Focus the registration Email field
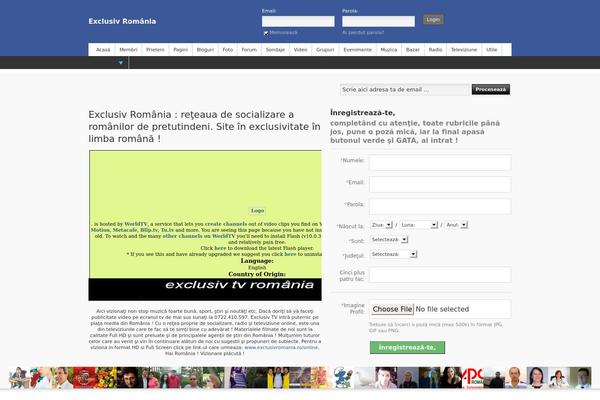Viewport: 600px width, 400px height. 440,184
